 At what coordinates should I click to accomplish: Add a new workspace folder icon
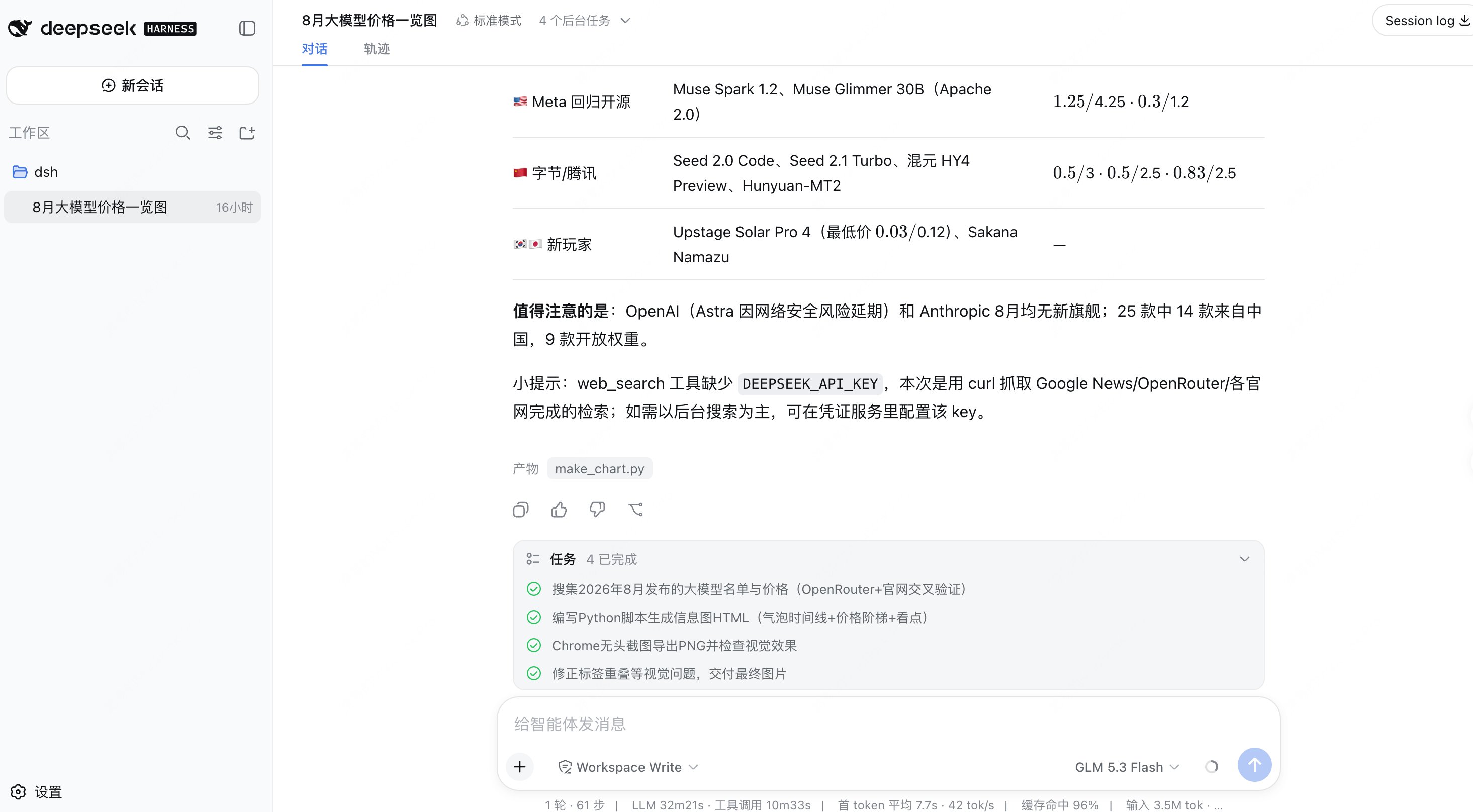pos(247,133)
